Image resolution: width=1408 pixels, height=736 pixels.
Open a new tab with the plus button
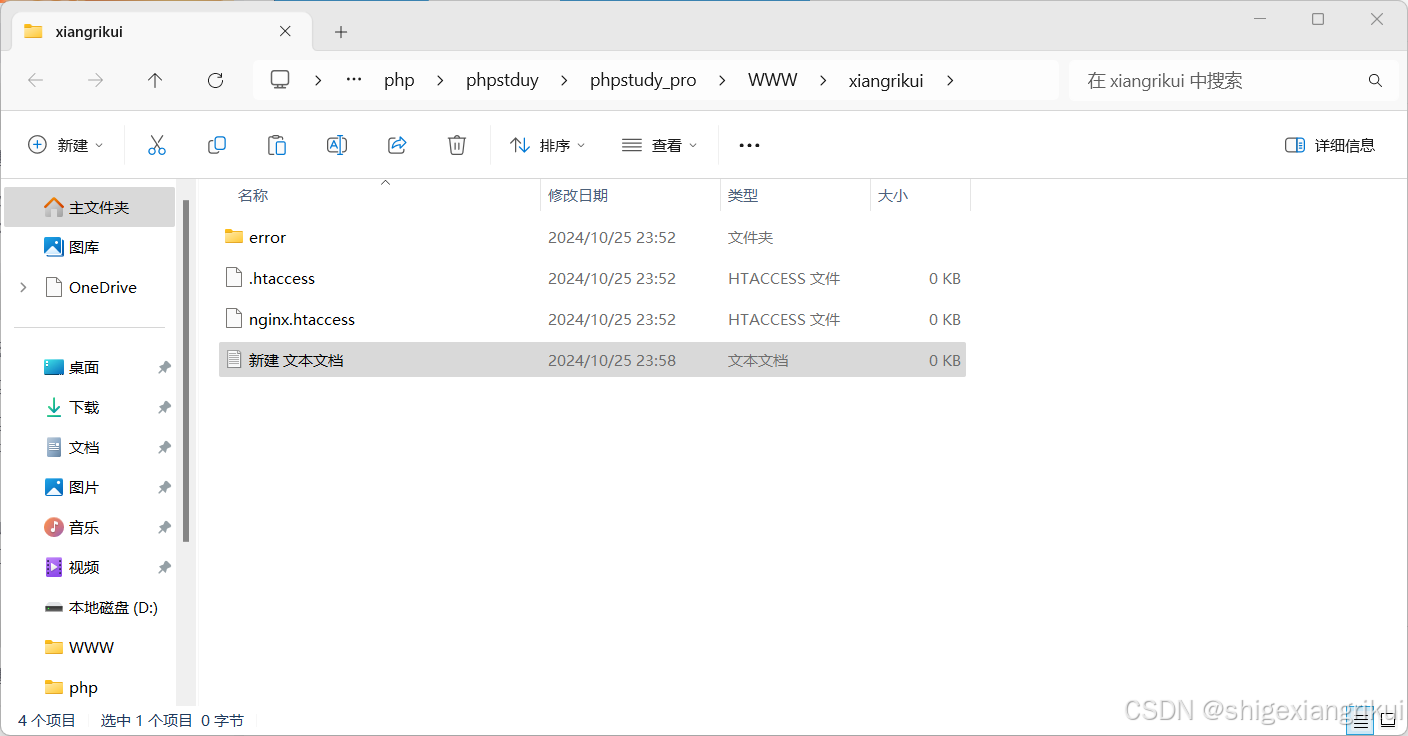[x=340, y=31]
